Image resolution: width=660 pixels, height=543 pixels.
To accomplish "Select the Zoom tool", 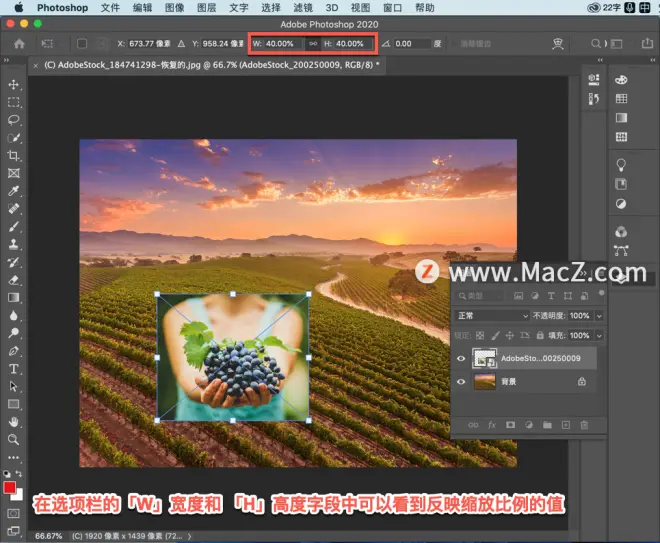I will 13,439.
